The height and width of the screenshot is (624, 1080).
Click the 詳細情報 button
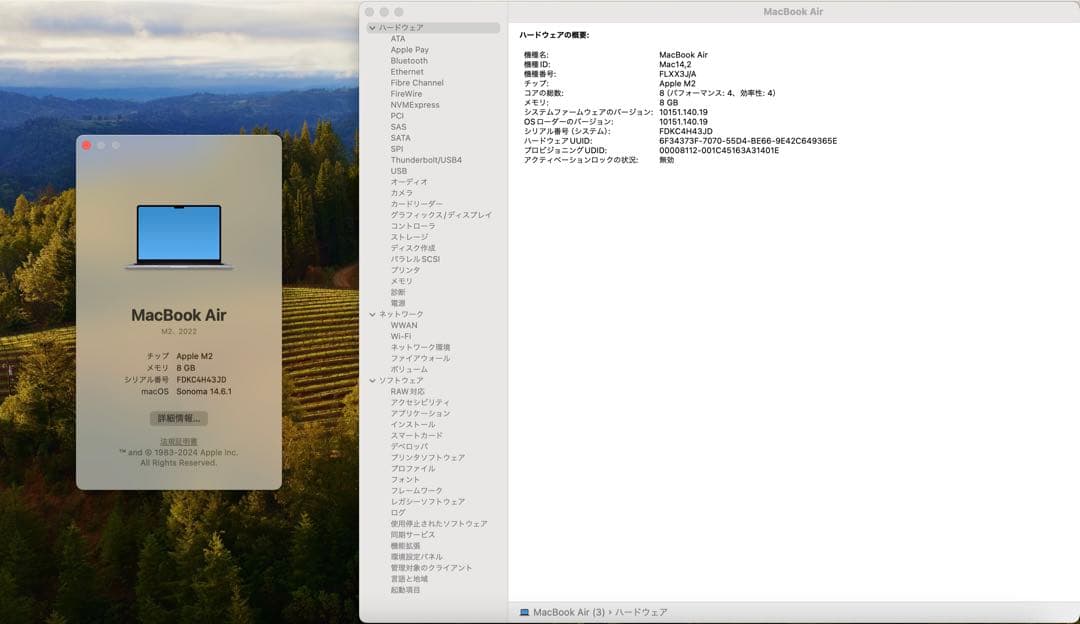pyautogui.click(x=178, y=418)
